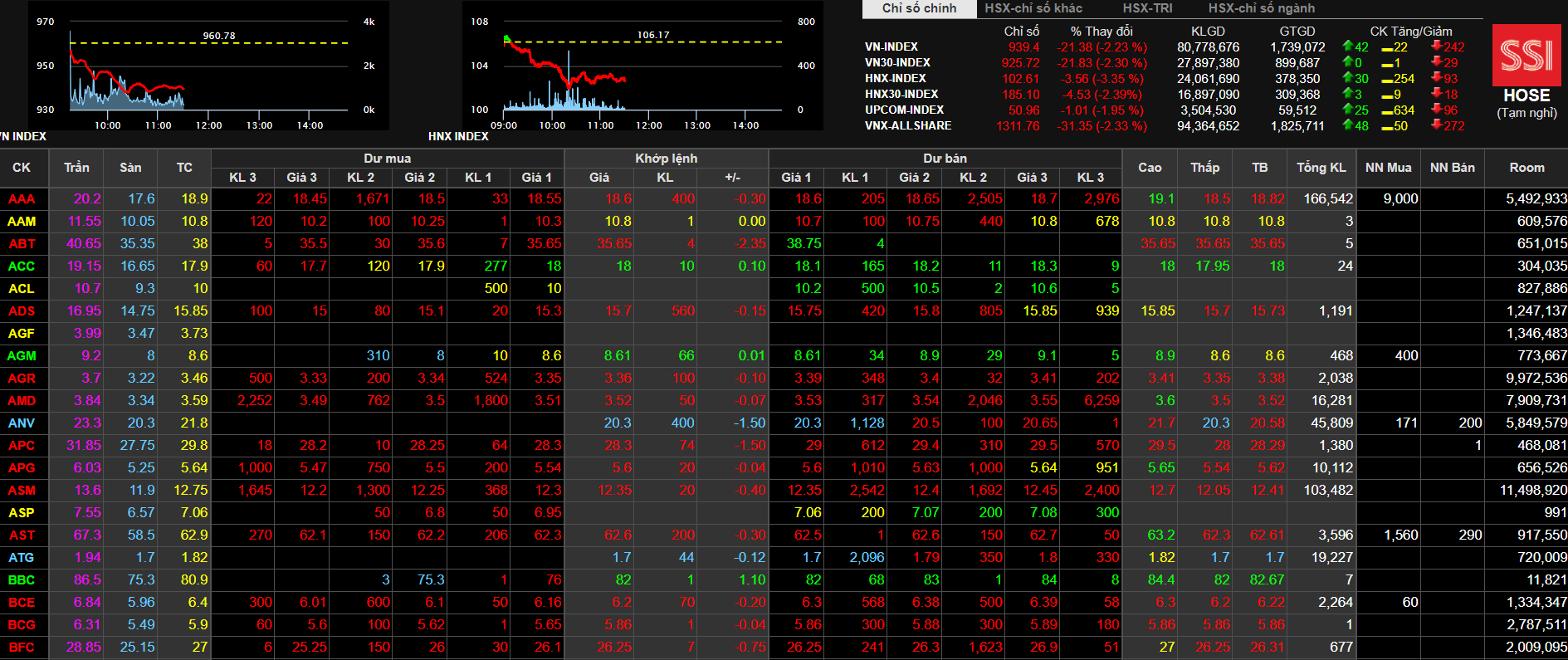Open the HSX-chỉ số khác tab
1568x660 pixels.
point(1033,8)
